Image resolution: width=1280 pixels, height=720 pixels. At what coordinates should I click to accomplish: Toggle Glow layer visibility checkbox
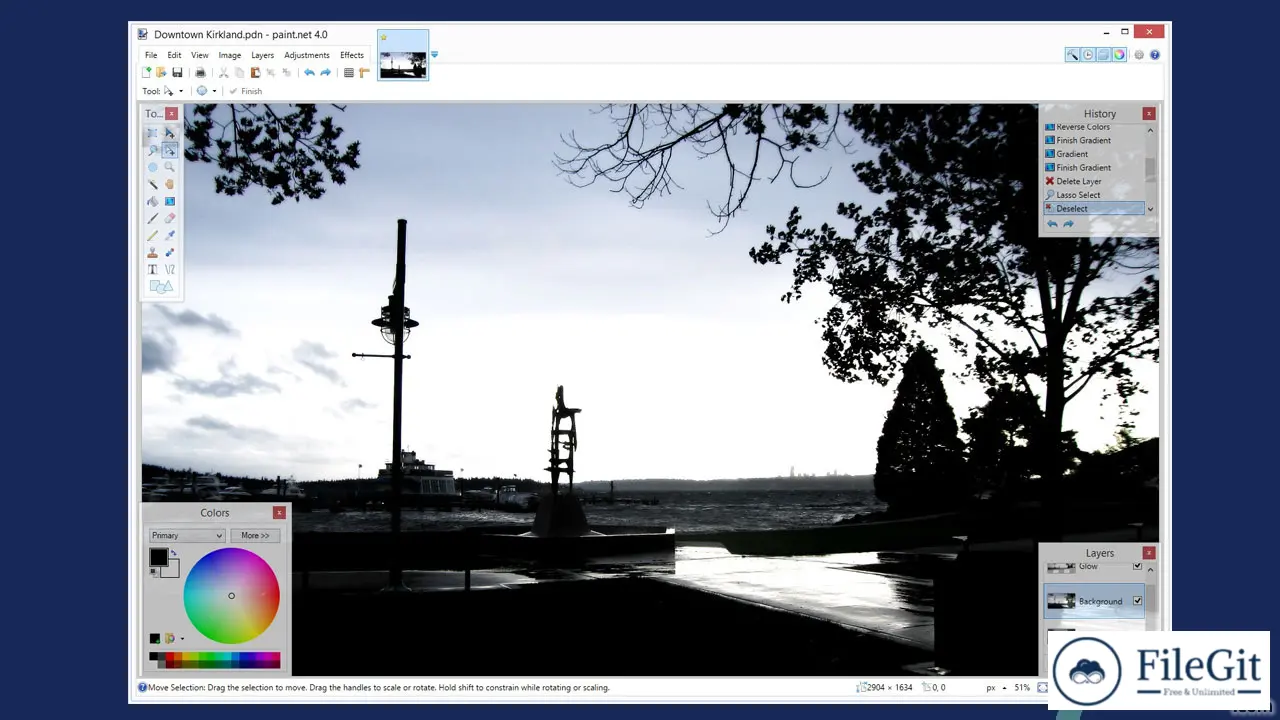click(x=1137, y=566)
